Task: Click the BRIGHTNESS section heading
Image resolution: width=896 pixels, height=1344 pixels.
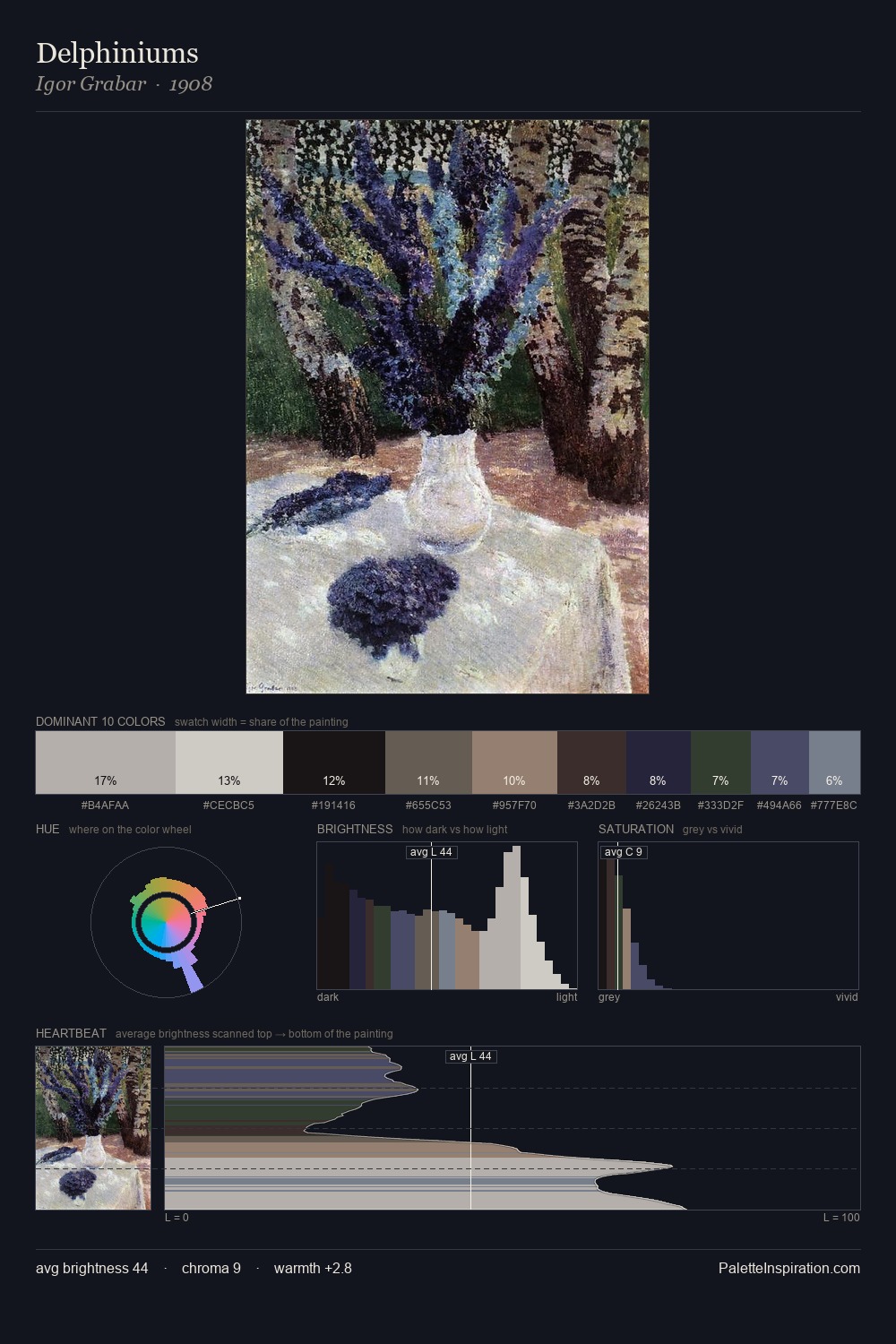Action: pos(355,829)
